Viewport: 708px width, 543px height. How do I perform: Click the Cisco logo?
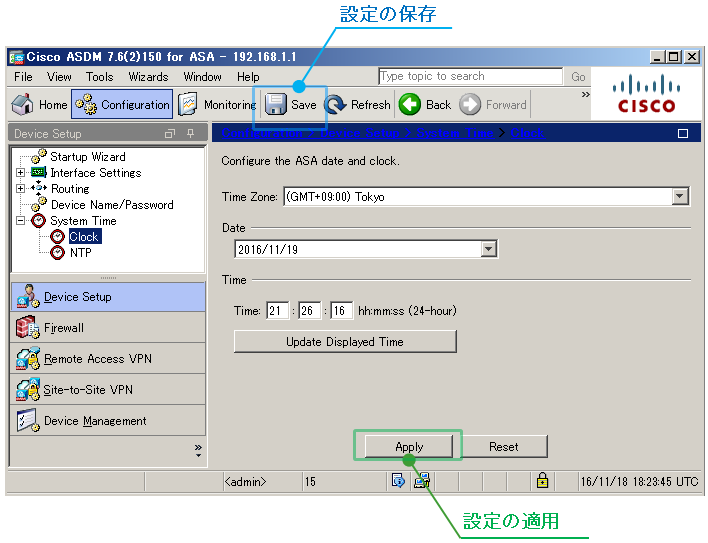coord(646,93)
